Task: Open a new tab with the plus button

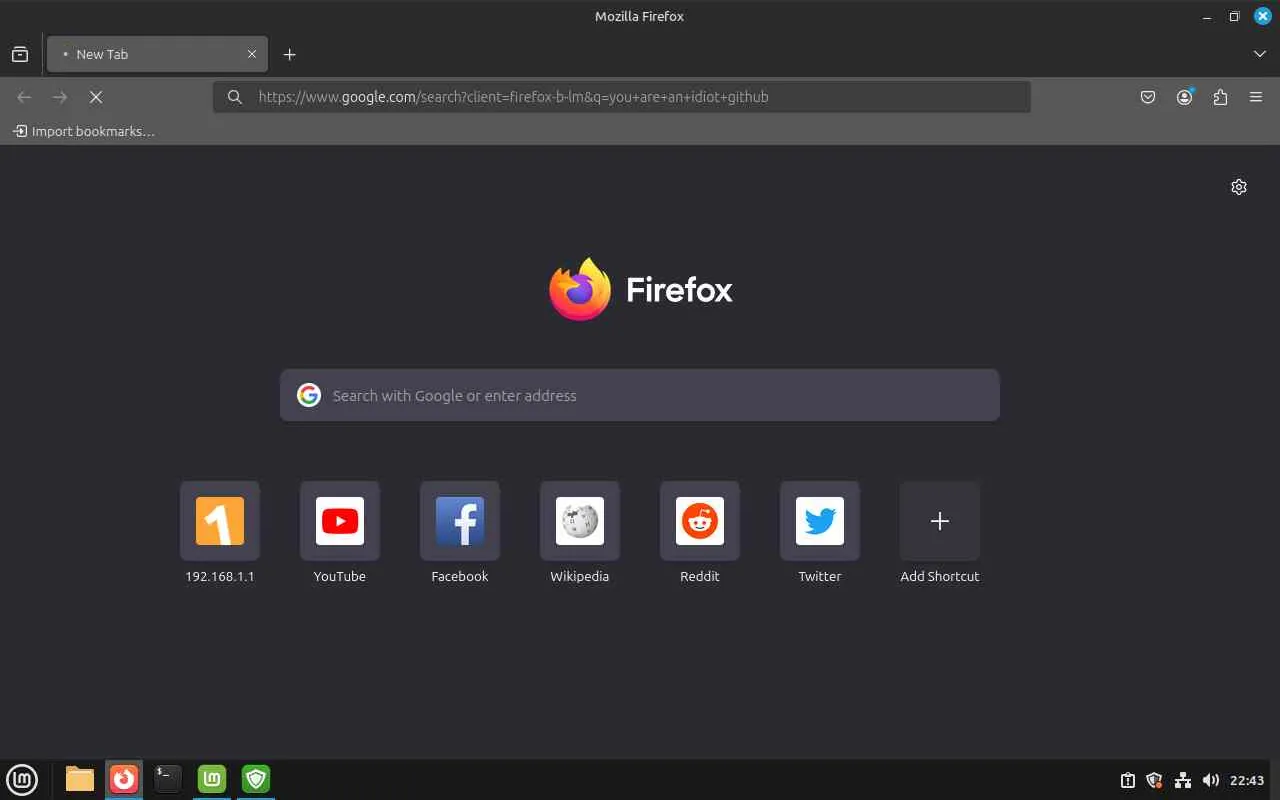Action: (x=290, y=54)
